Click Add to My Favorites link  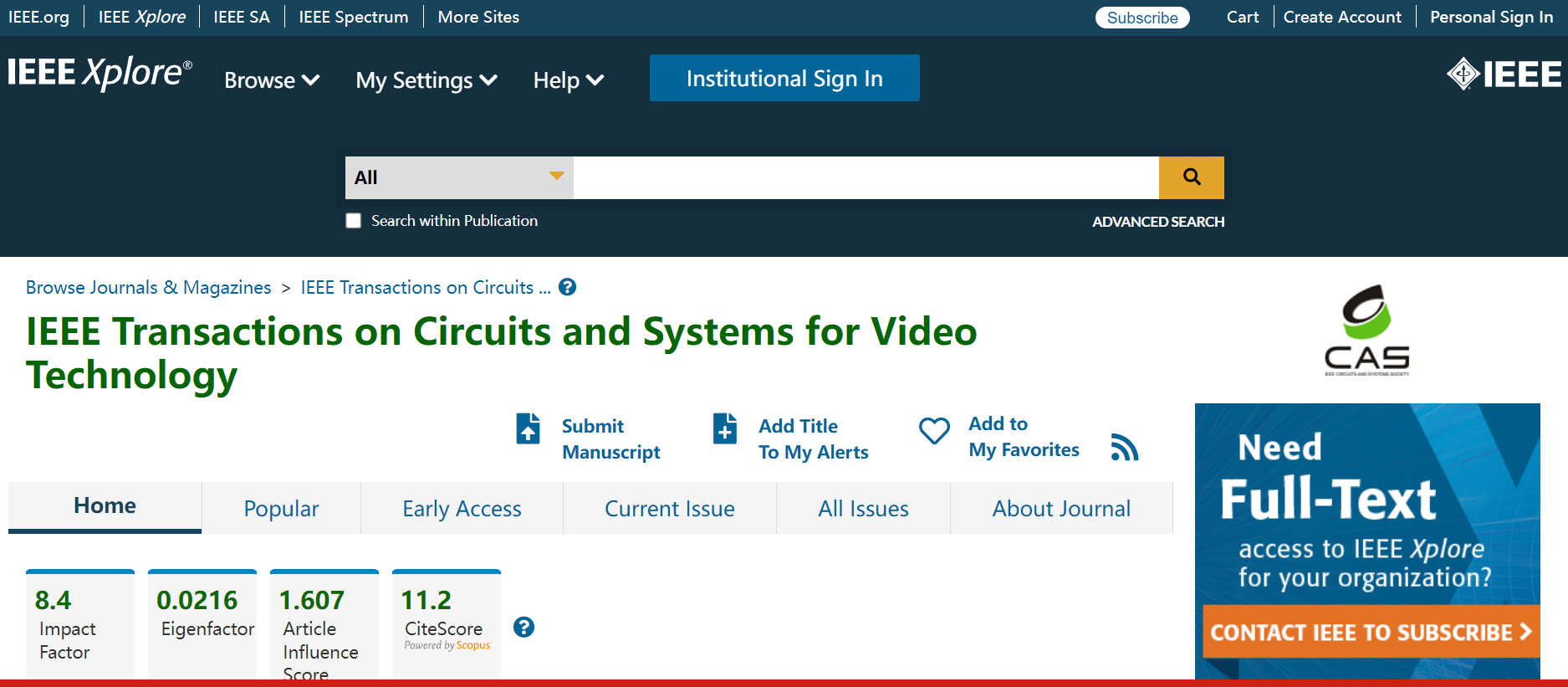point(1024,437)
